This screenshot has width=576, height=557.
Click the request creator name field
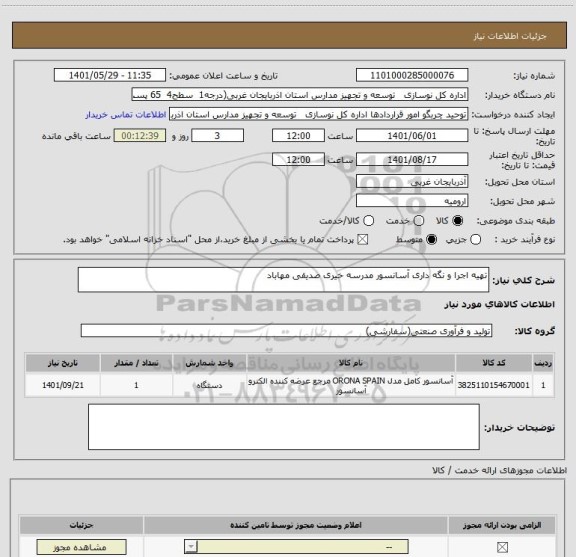[318, 115]
